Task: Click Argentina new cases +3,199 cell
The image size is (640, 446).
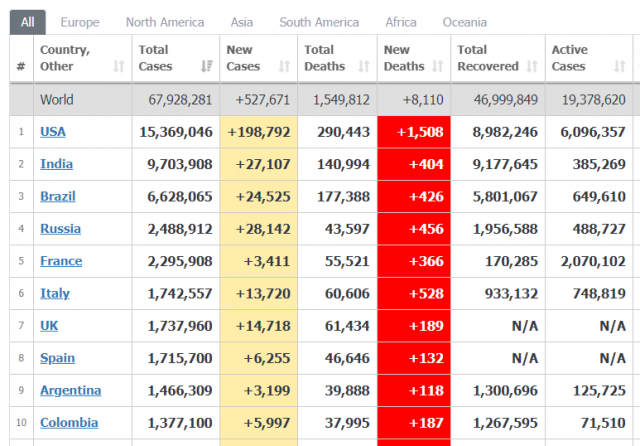Action: 259,391
